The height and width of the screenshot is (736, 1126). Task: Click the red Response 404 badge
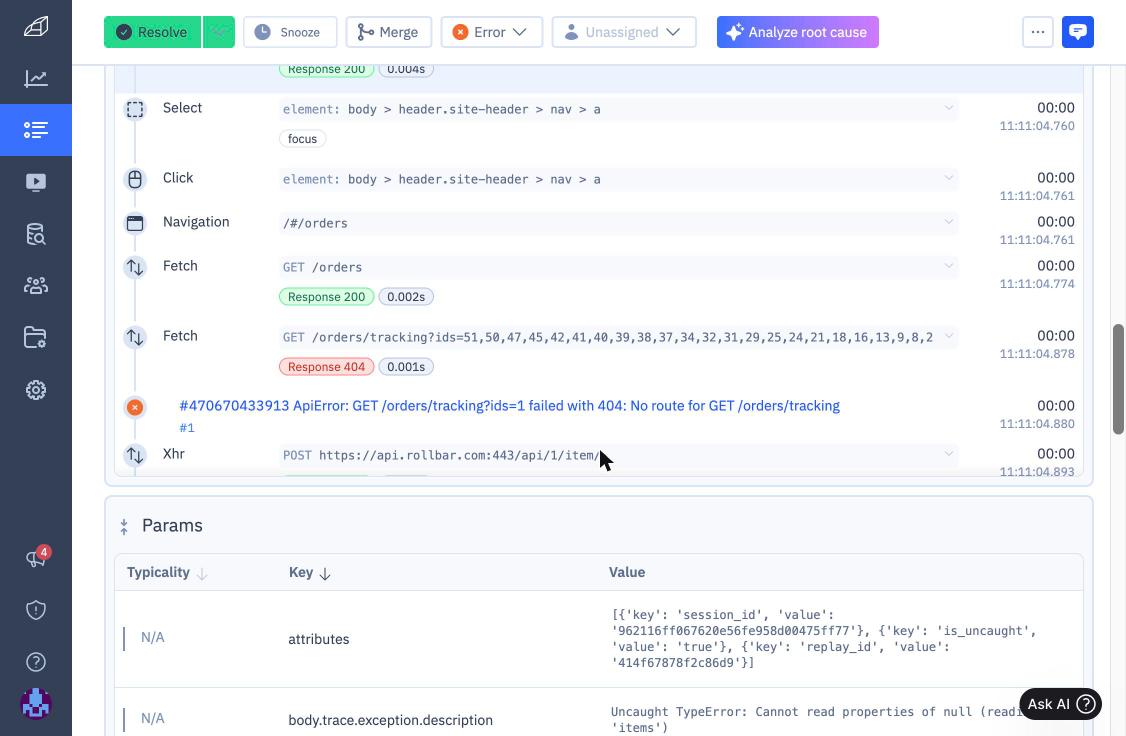coord(326,367)
